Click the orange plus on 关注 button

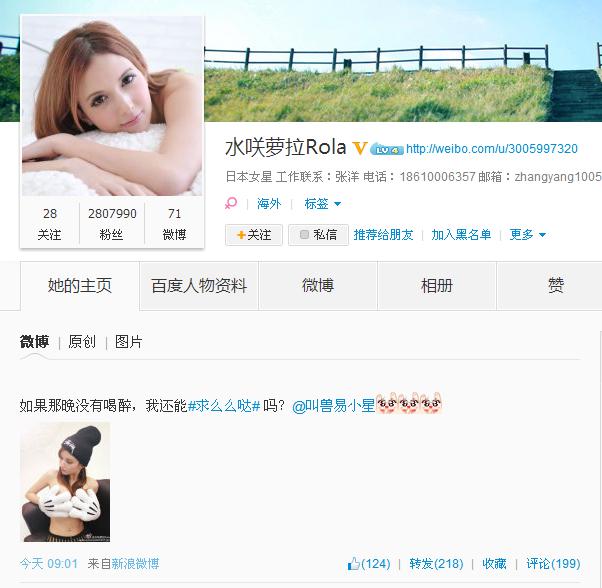tap(241, 235)
